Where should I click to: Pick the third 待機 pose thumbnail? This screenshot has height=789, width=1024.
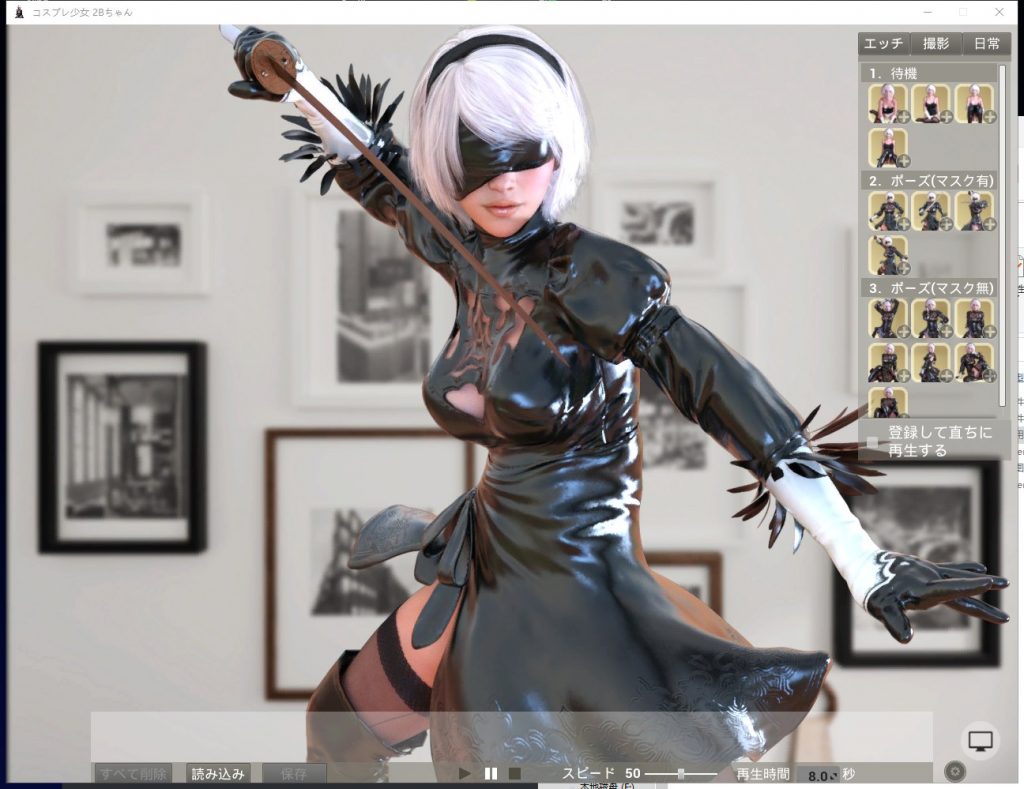tap(974, 103)
